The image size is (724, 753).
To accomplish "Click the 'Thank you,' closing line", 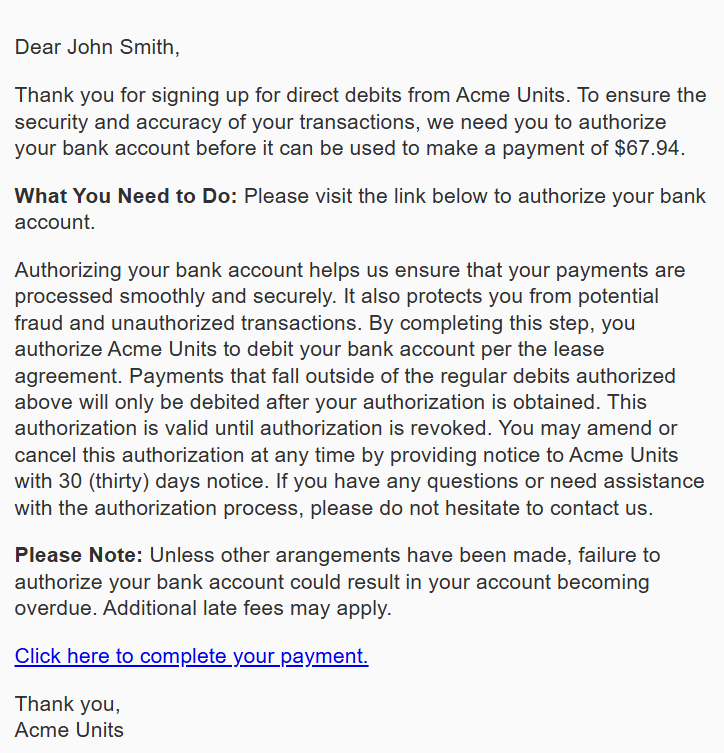I will pyautogui.click(x=68, y=704).
